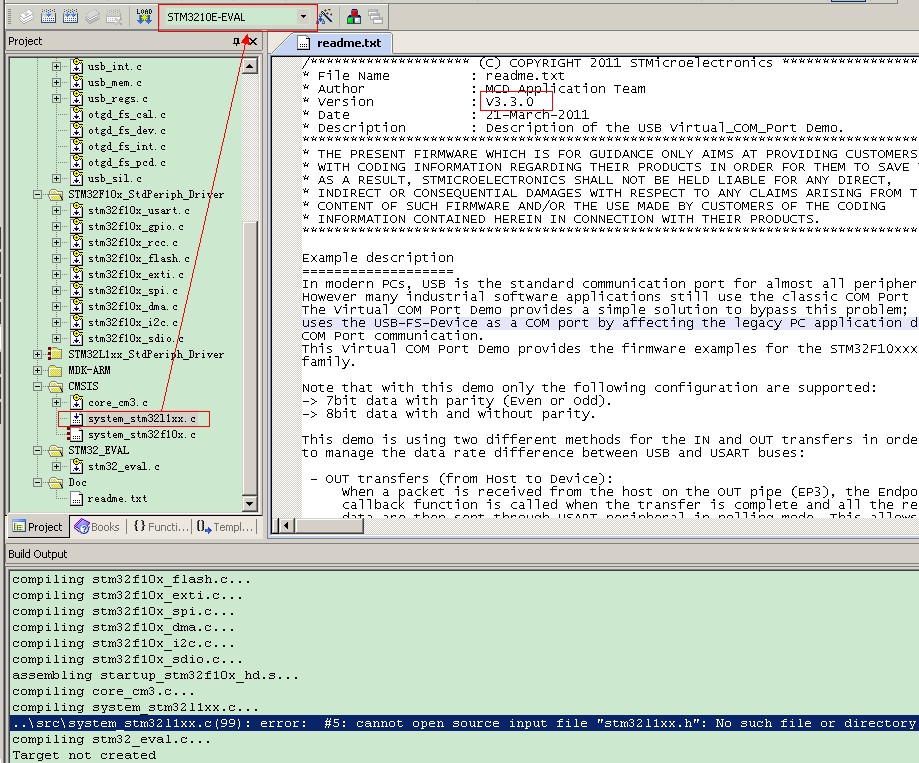Click the Translate current file toolbar icon
Image resolution: width=919 pixels, height=763 pixels.
26,17
